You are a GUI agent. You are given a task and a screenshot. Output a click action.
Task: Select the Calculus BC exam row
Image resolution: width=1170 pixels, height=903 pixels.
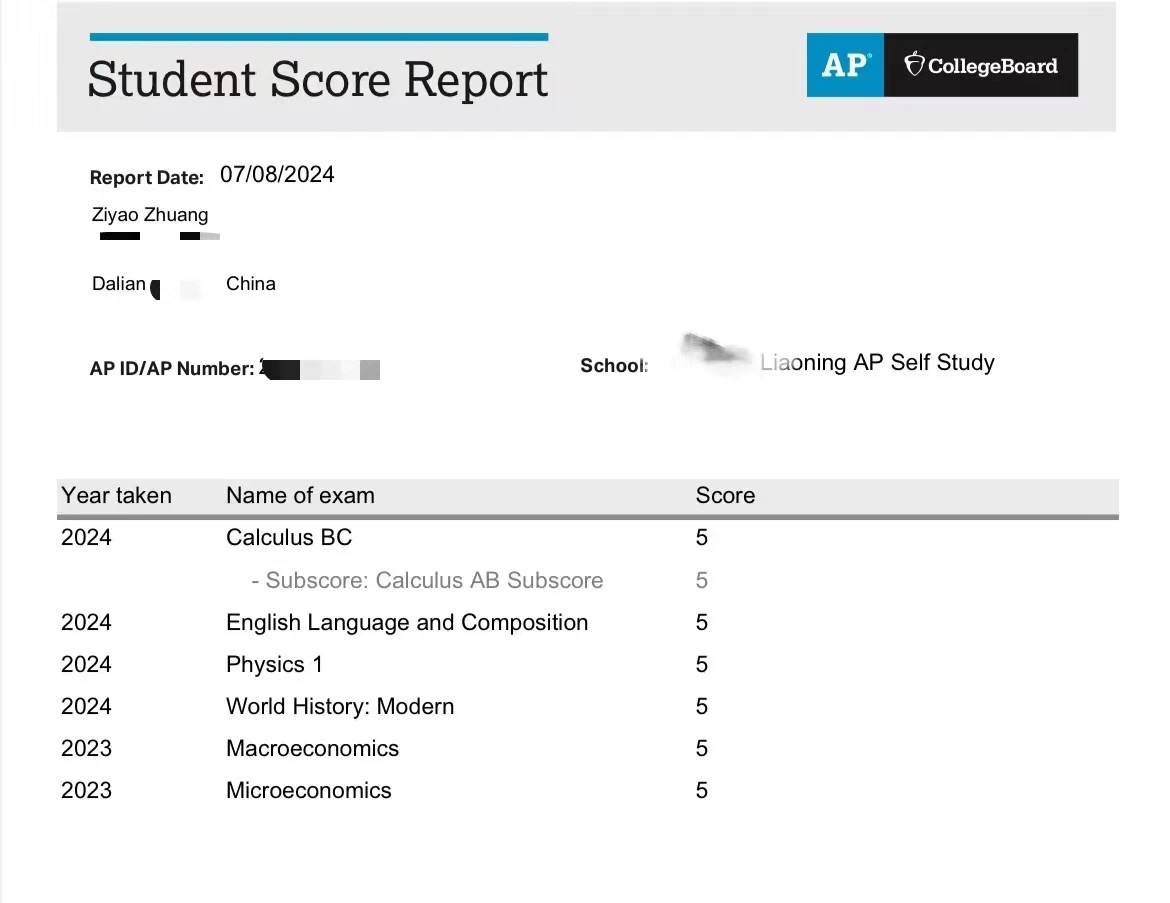coord(289,538)
